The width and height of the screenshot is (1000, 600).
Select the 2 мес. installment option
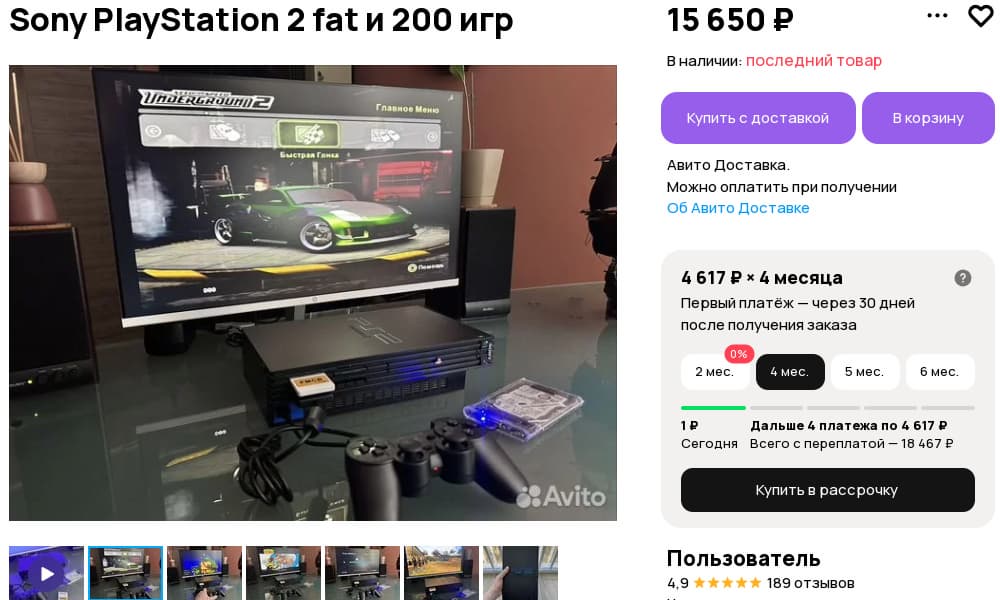pos(714,372)
